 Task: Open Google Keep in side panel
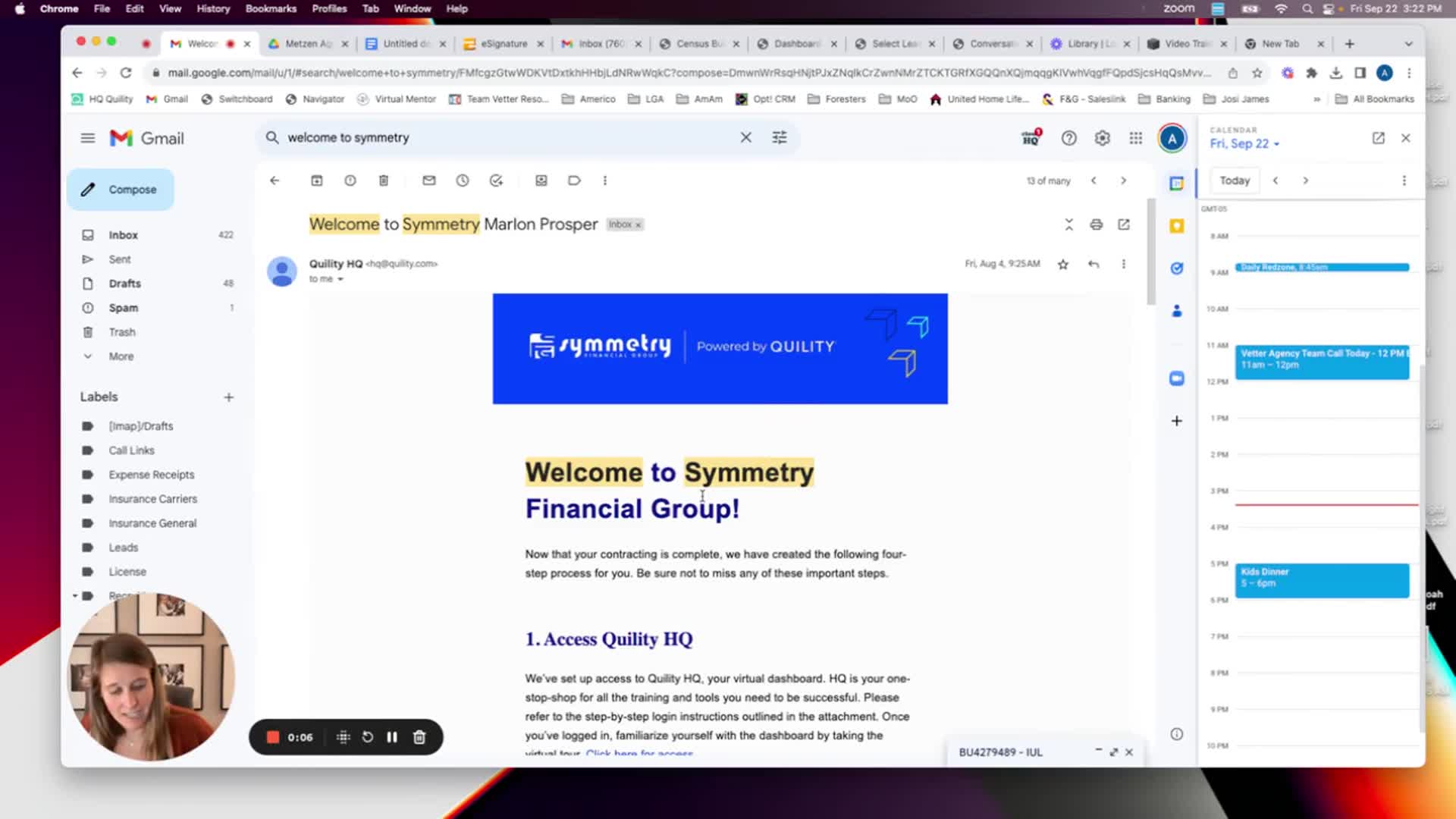coord(1177,226)
